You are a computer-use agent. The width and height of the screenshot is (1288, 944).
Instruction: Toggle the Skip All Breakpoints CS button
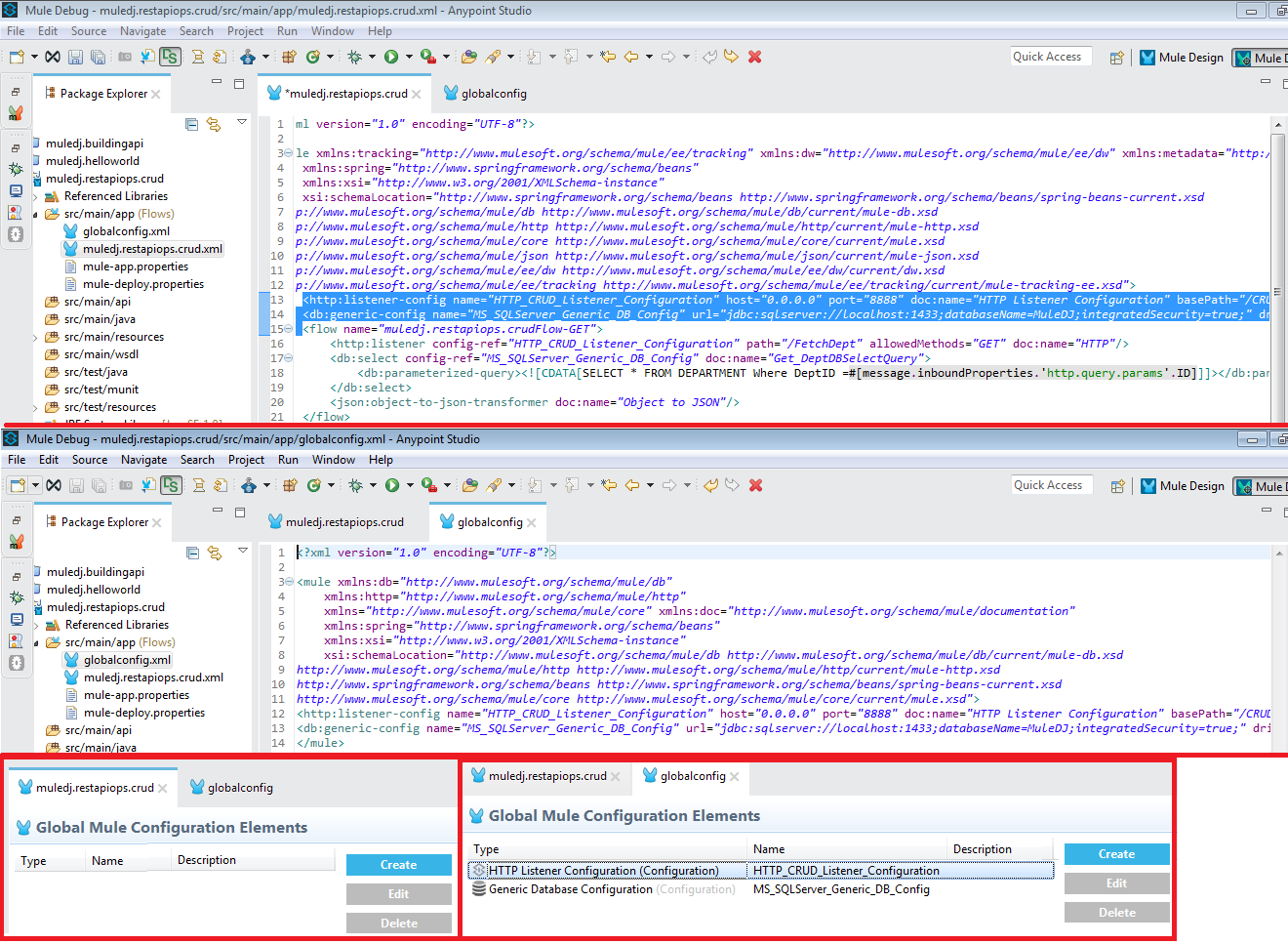click(x=171, y=58)
